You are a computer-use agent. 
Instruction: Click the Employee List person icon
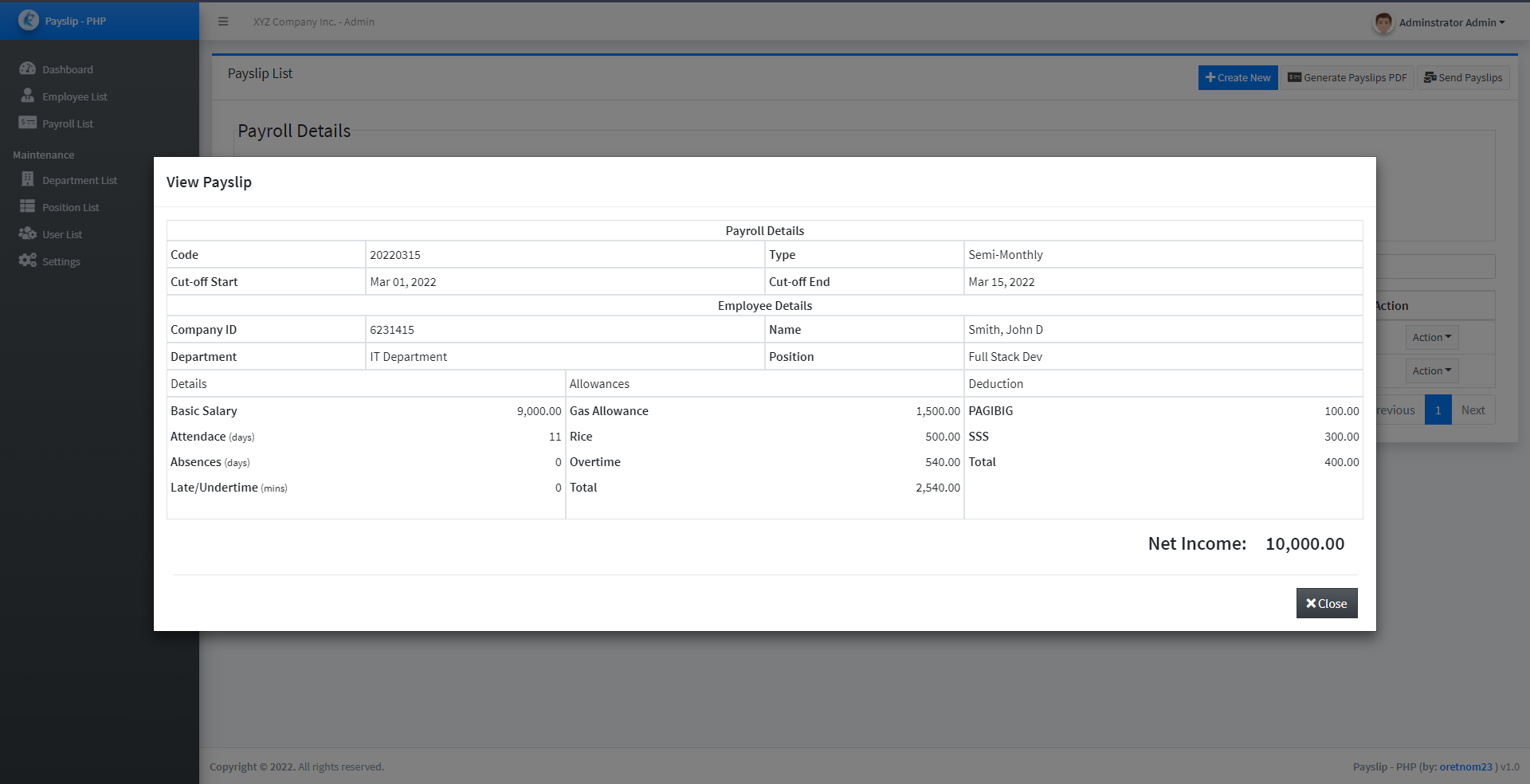[x=27, y=96]
